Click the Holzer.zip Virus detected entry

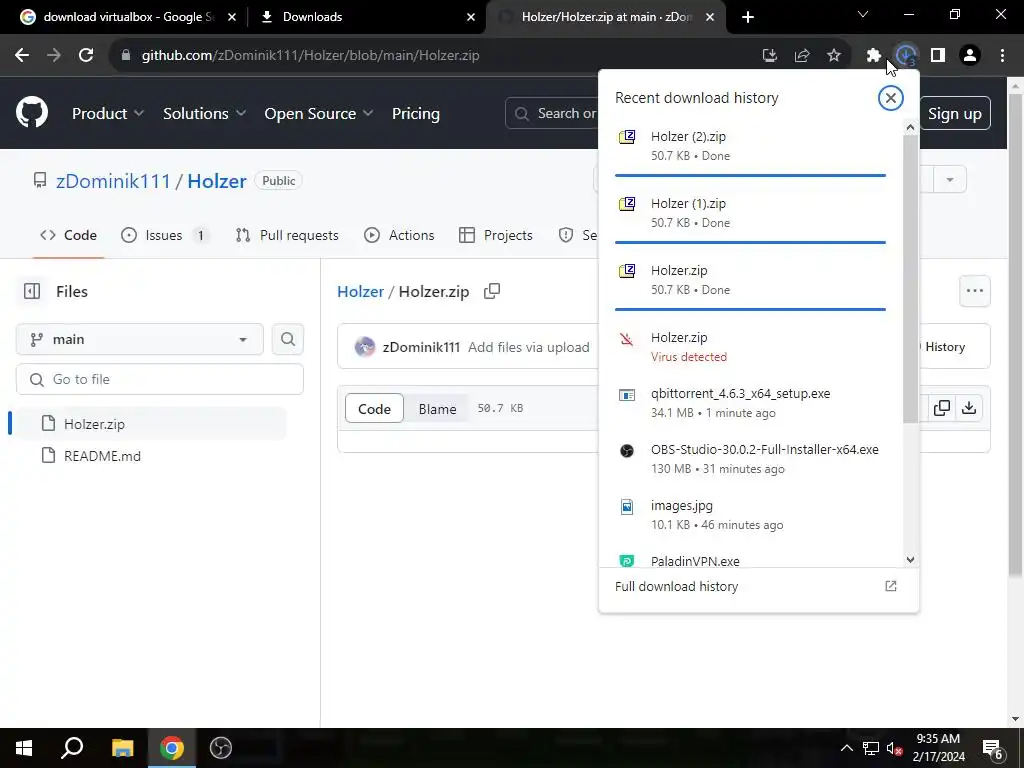coord(750,347)
